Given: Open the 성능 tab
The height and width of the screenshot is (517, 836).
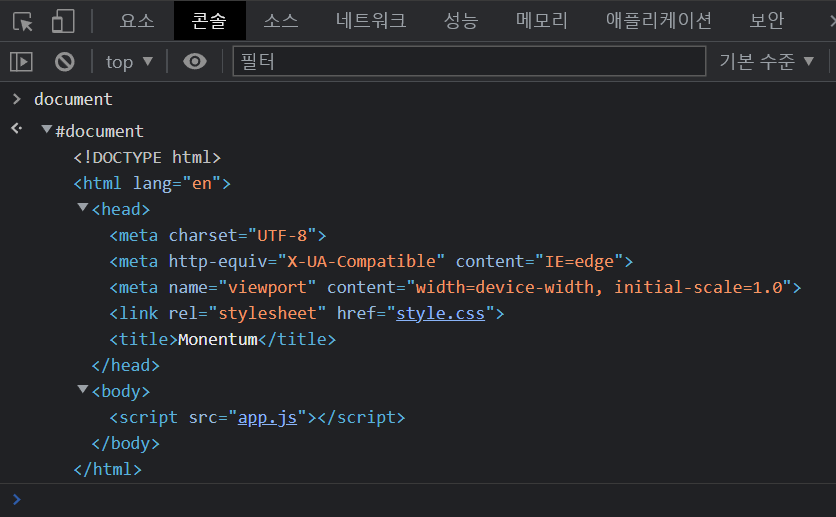Looking at the screenshot, I should point(461,21).
